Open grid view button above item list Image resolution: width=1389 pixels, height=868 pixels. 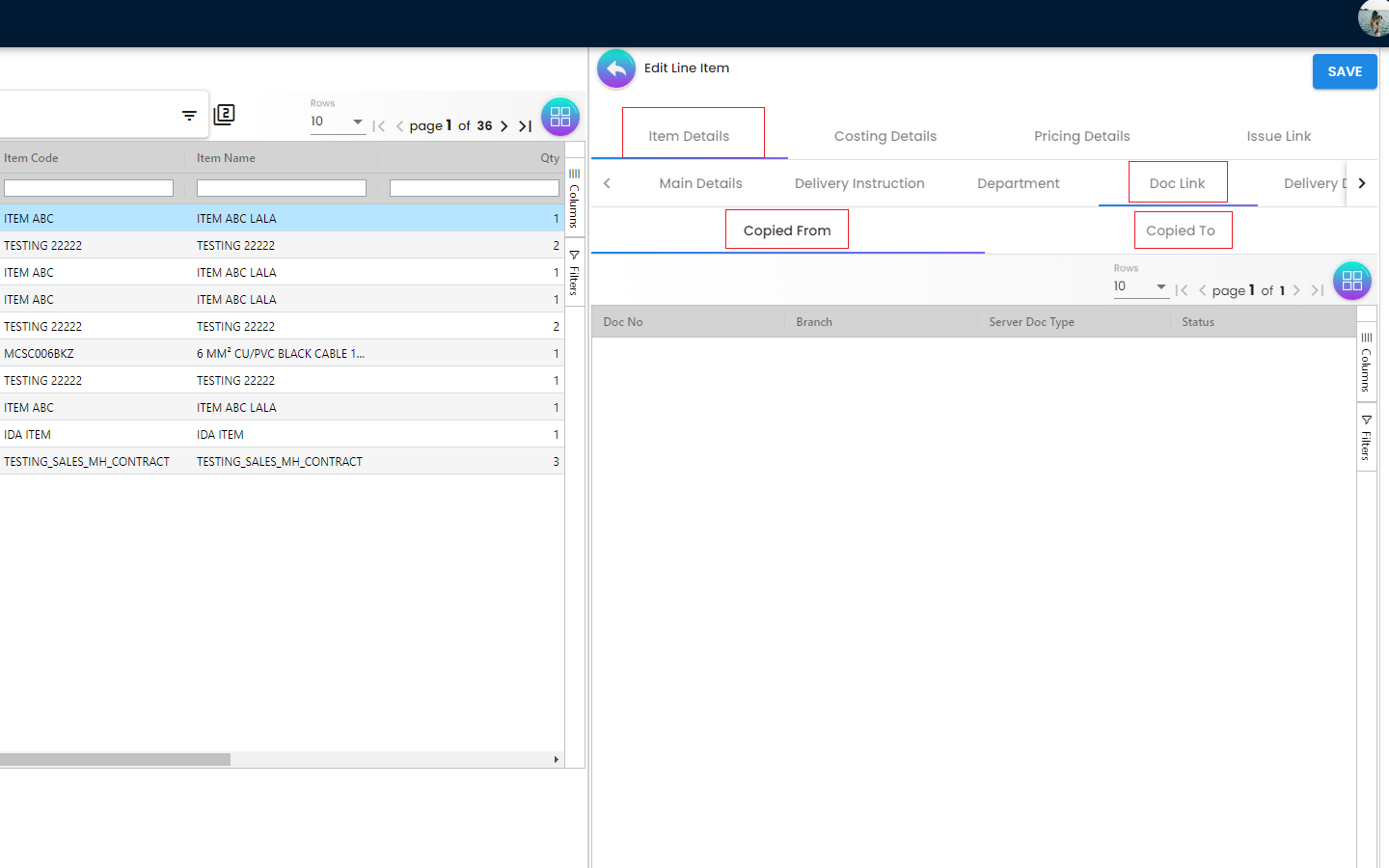pyautogui.click(x=559, y=118)
